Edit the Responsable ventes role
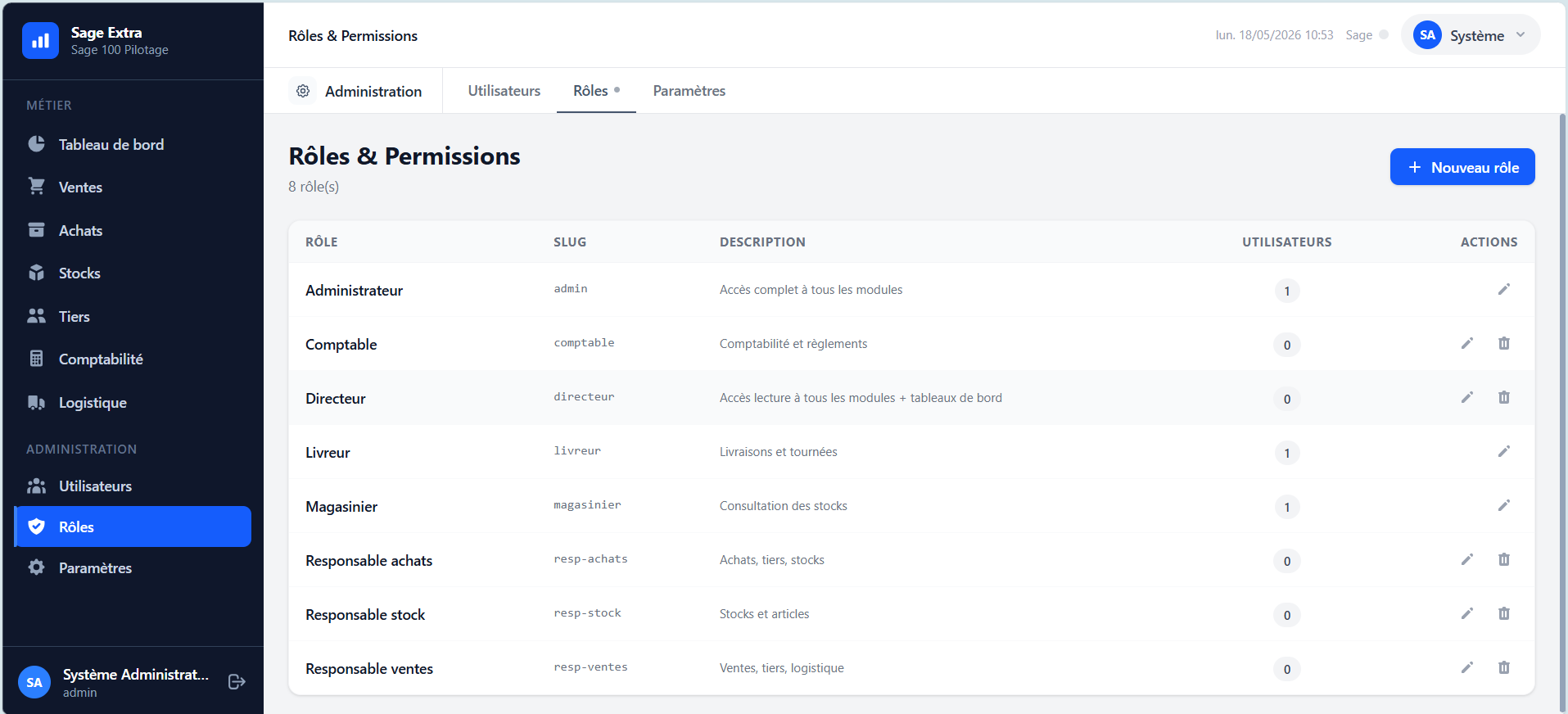 pos(1467,667)
